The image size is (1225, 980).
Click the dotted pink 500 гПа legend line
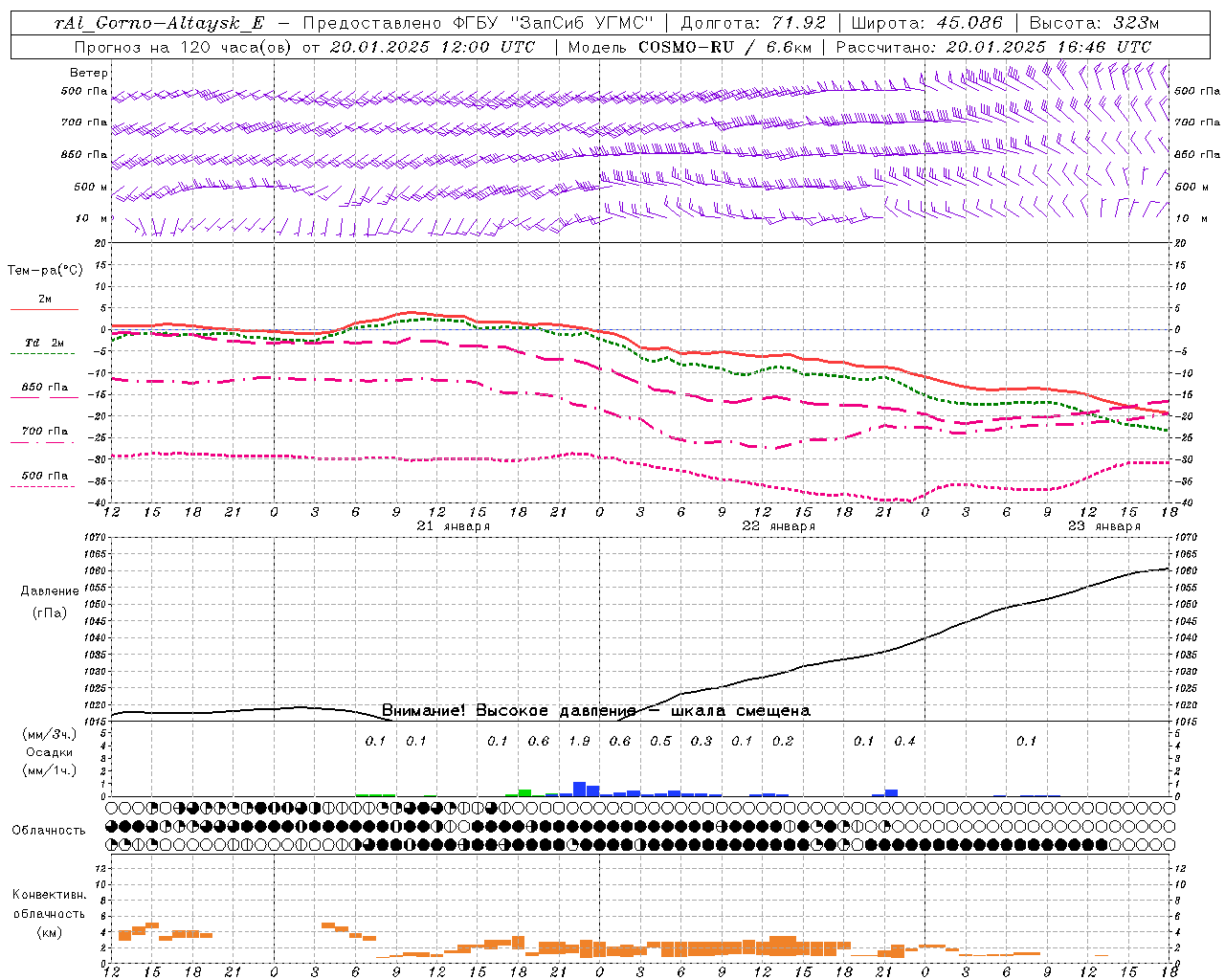pyautogui.click(x=43, y=486)
